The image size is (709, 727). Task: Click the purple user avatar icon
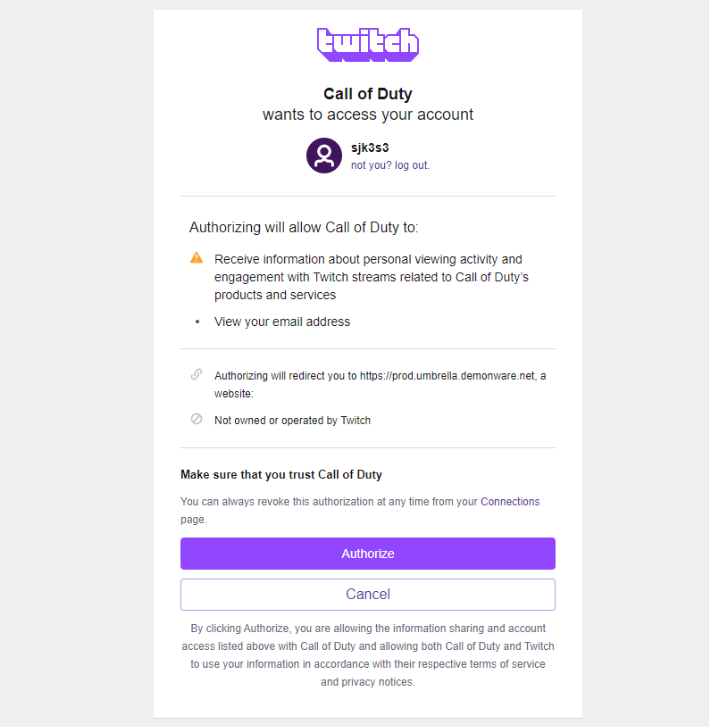(323, 155)
